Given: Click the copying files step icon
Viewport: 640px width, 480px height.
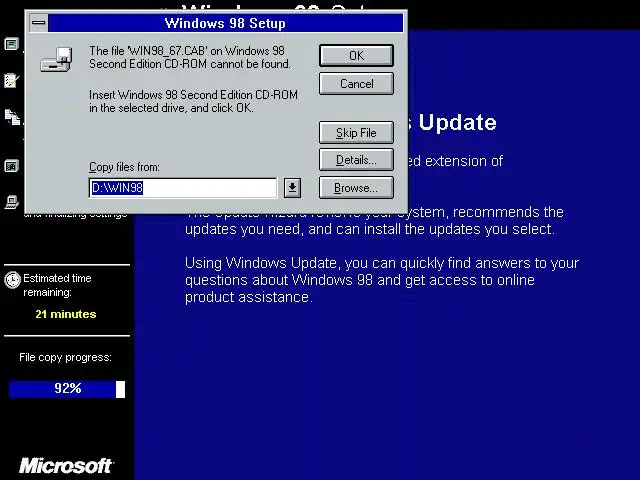Looking at the screenshot, I should [12, 117].
